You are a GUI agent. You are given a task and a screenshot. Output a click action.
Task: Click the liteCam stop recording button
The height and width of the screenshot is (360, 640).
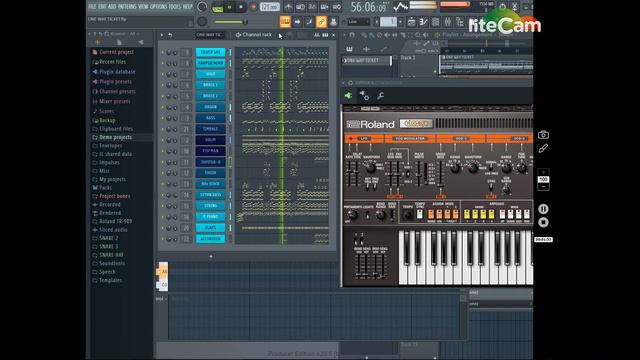(x=543, y=222)
